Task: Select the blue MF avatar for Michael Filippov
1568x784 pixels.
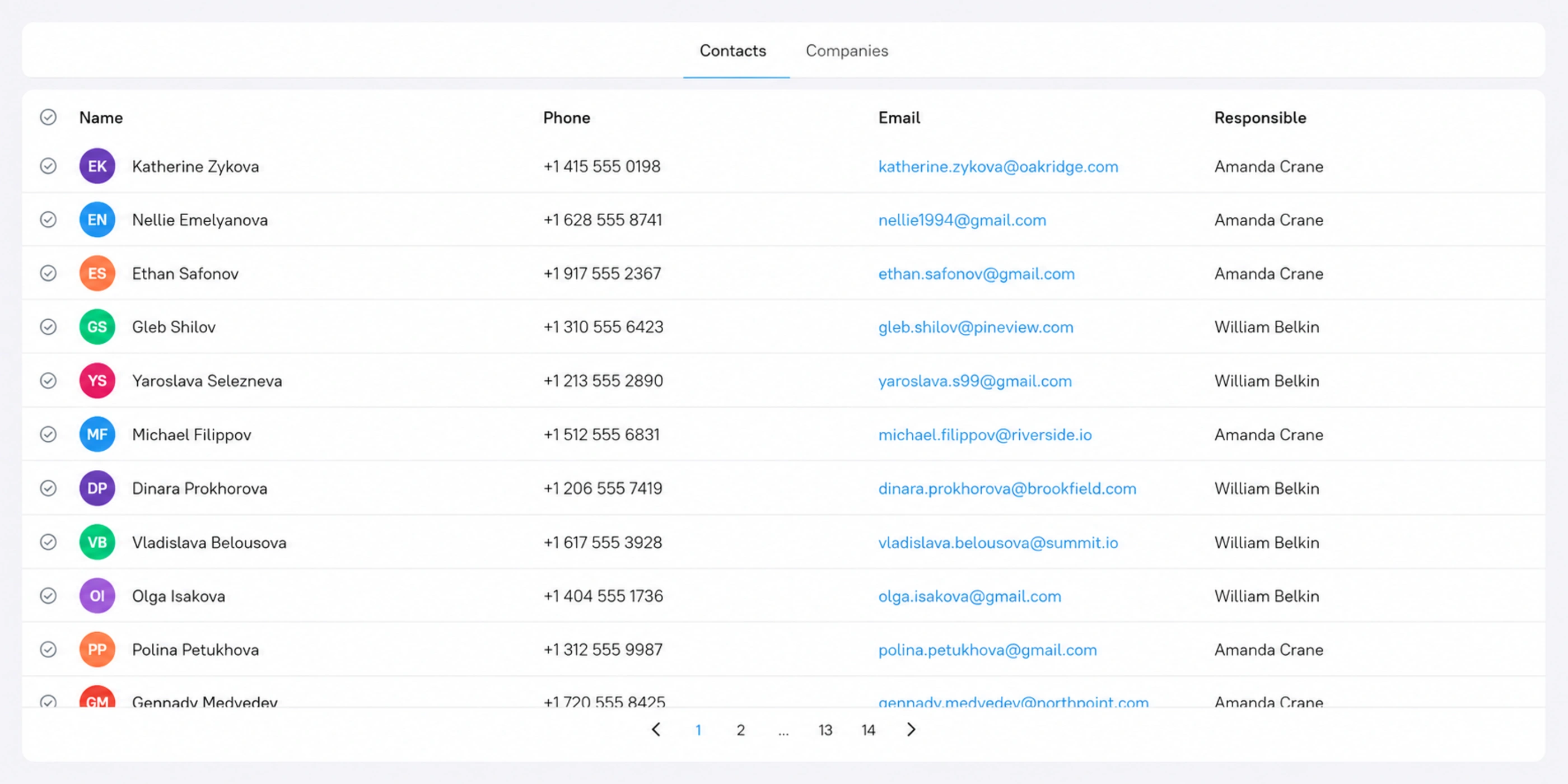Action: tap(97, 435)
